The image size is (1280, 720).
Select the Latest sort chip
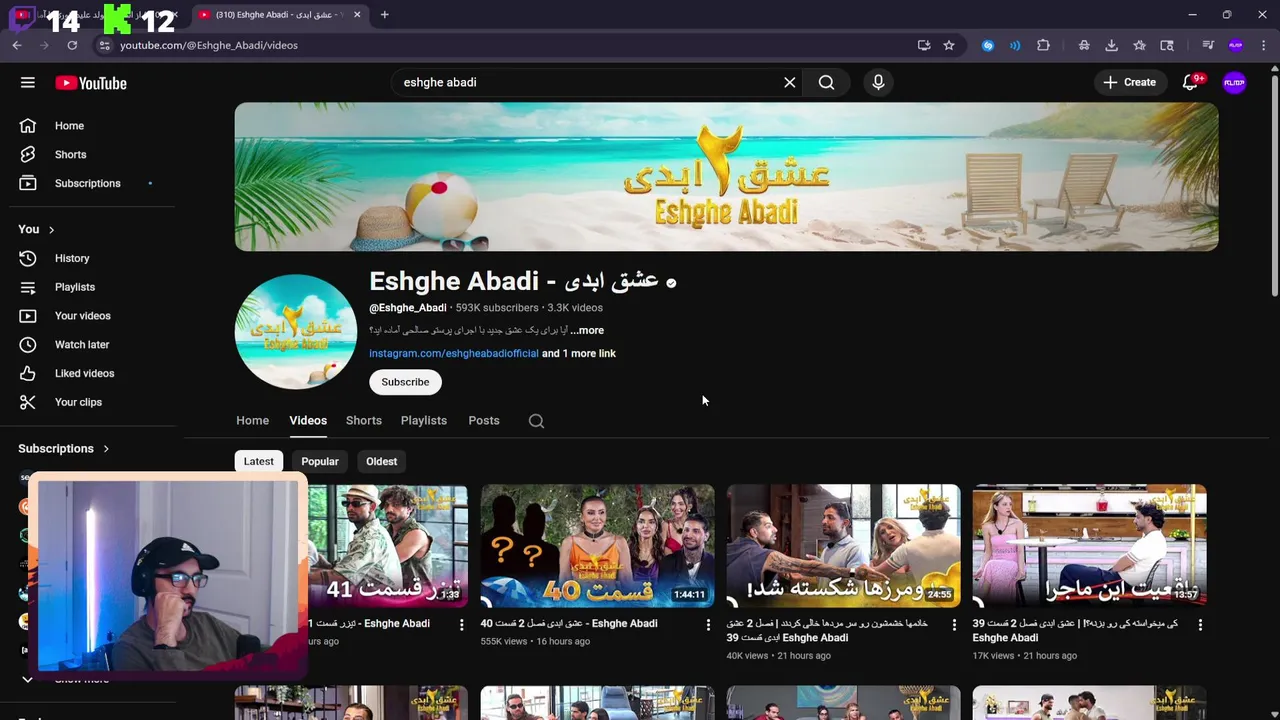pyautogui.click(x=258, y=461)
